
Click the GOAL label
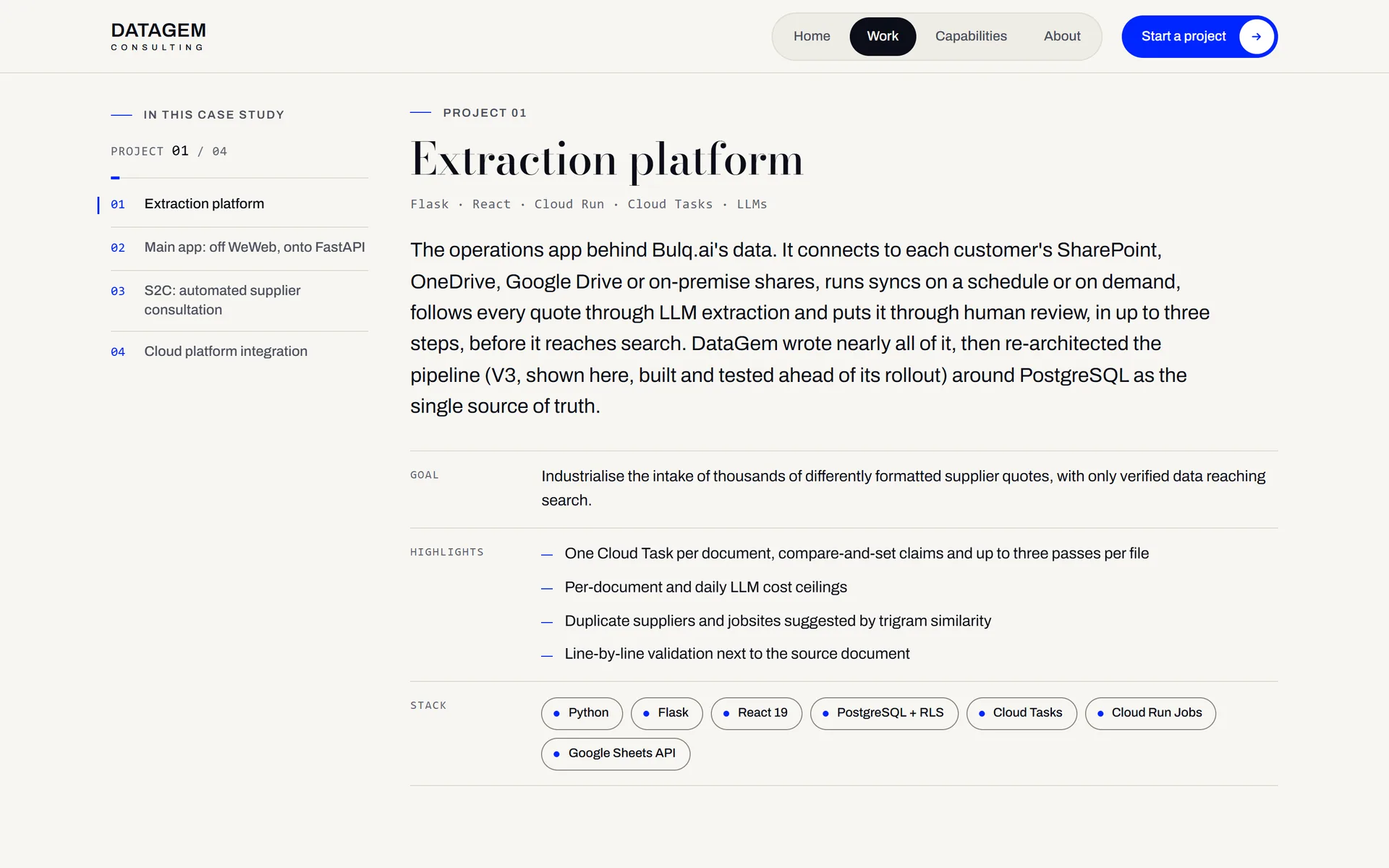[425, 475]
